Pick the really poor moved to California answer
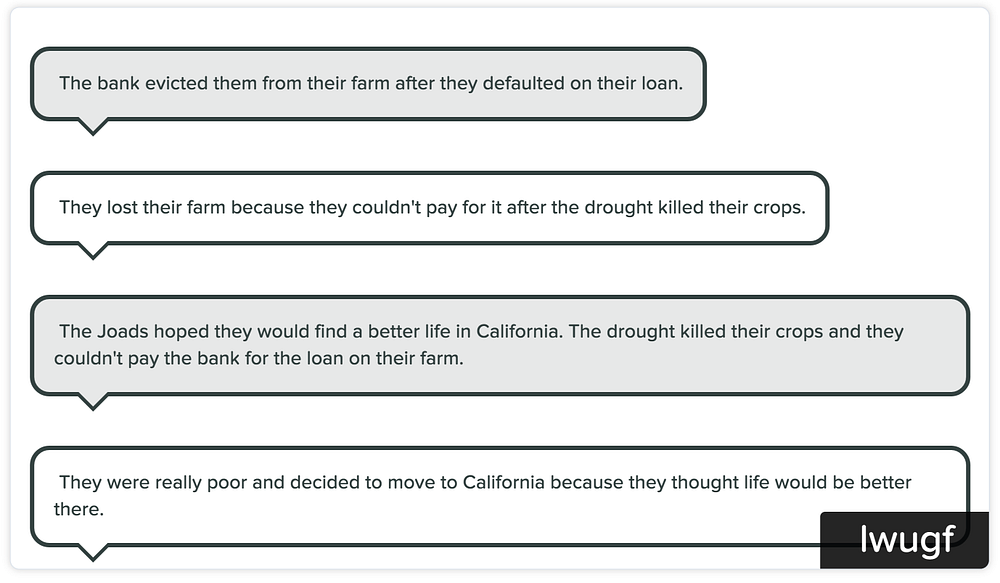Screen dimensions: 1000x583 click(500, 496)
